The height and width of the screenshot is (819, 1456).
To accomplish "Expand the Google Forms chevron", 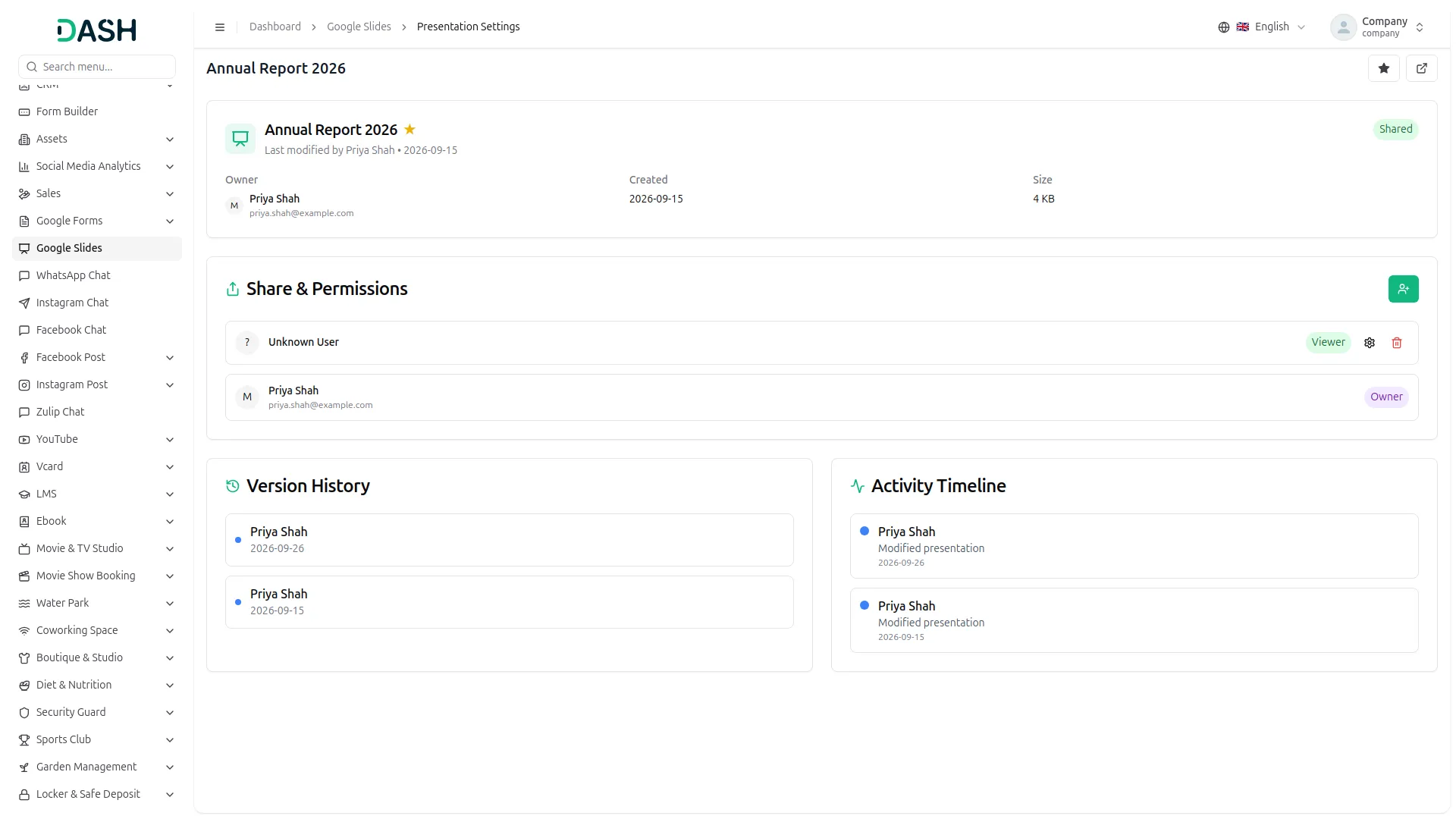I will (170, 221).
